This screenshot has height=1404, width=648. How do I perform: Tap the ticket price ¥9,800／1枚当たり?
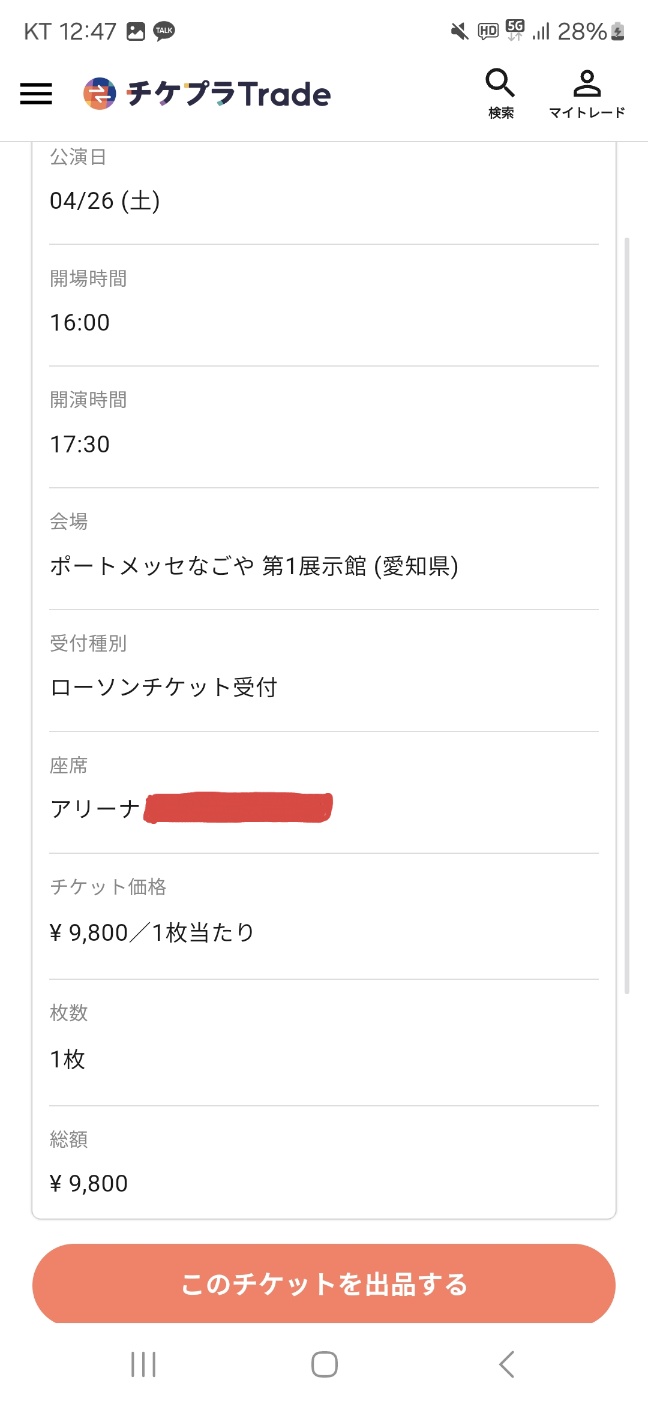(x=152, y=934)
